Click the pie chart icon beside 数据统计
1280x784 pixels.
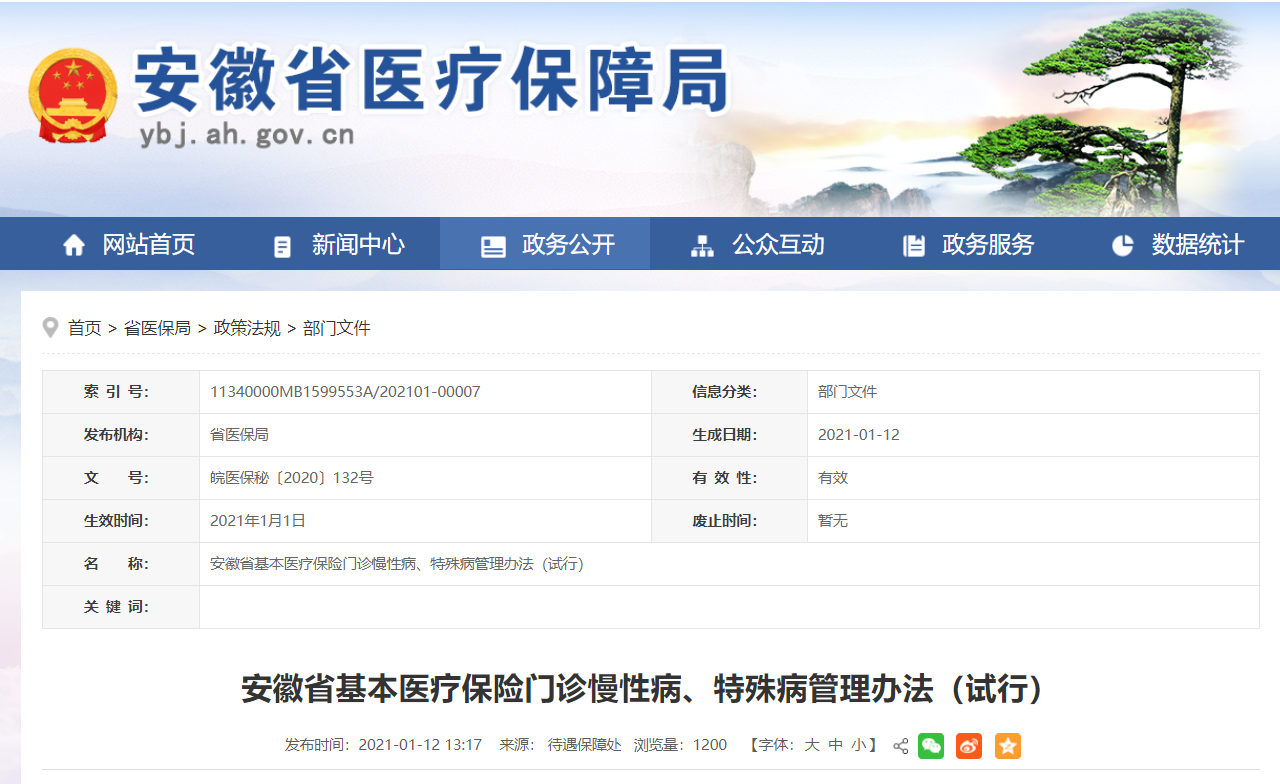tap(1123, 245)
